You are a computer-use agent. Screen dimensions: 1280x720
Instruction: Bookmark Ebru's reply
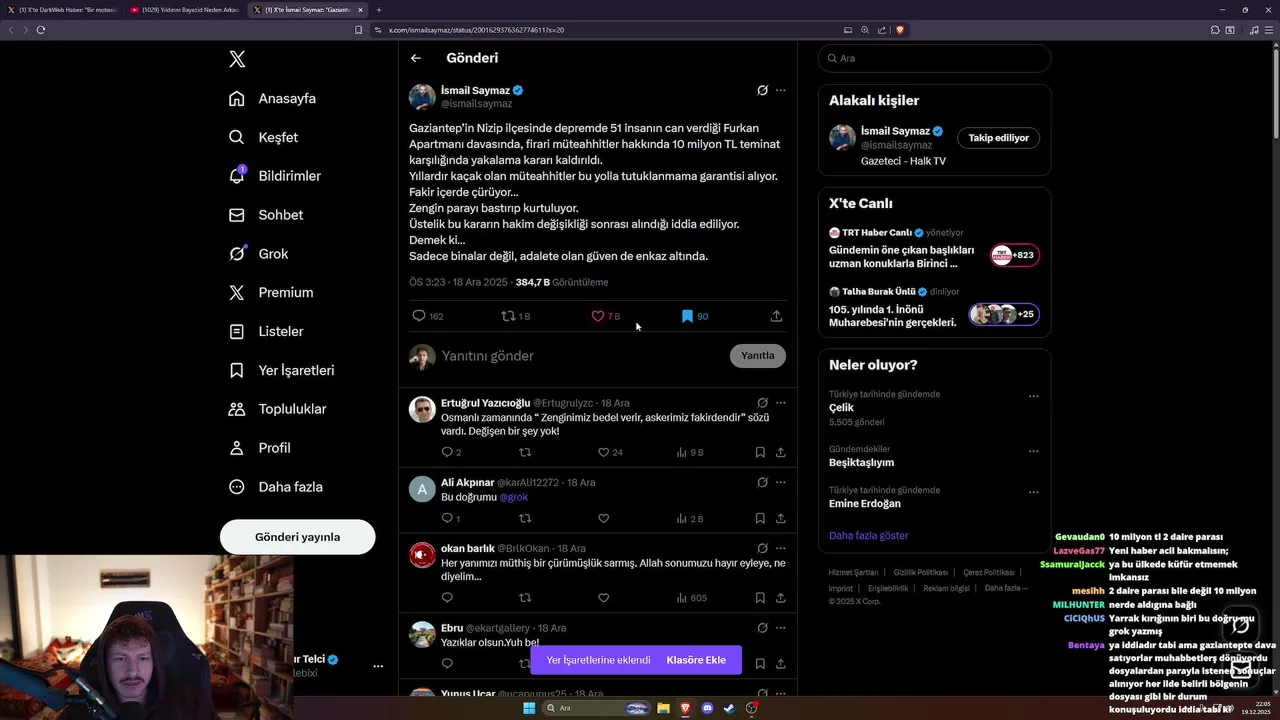(760, 663)
